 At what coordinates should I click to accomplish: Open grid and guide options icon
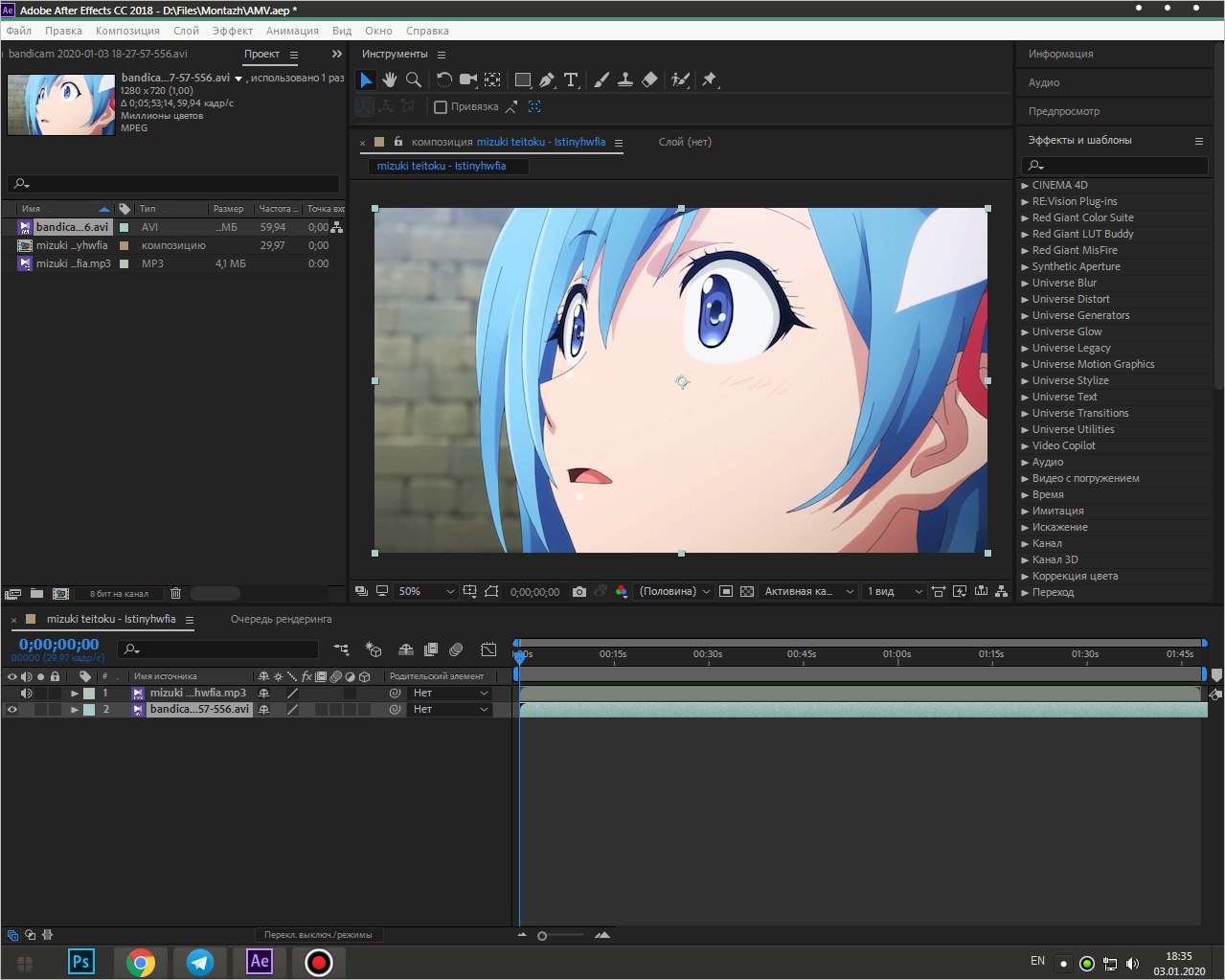tap(470, 592)
